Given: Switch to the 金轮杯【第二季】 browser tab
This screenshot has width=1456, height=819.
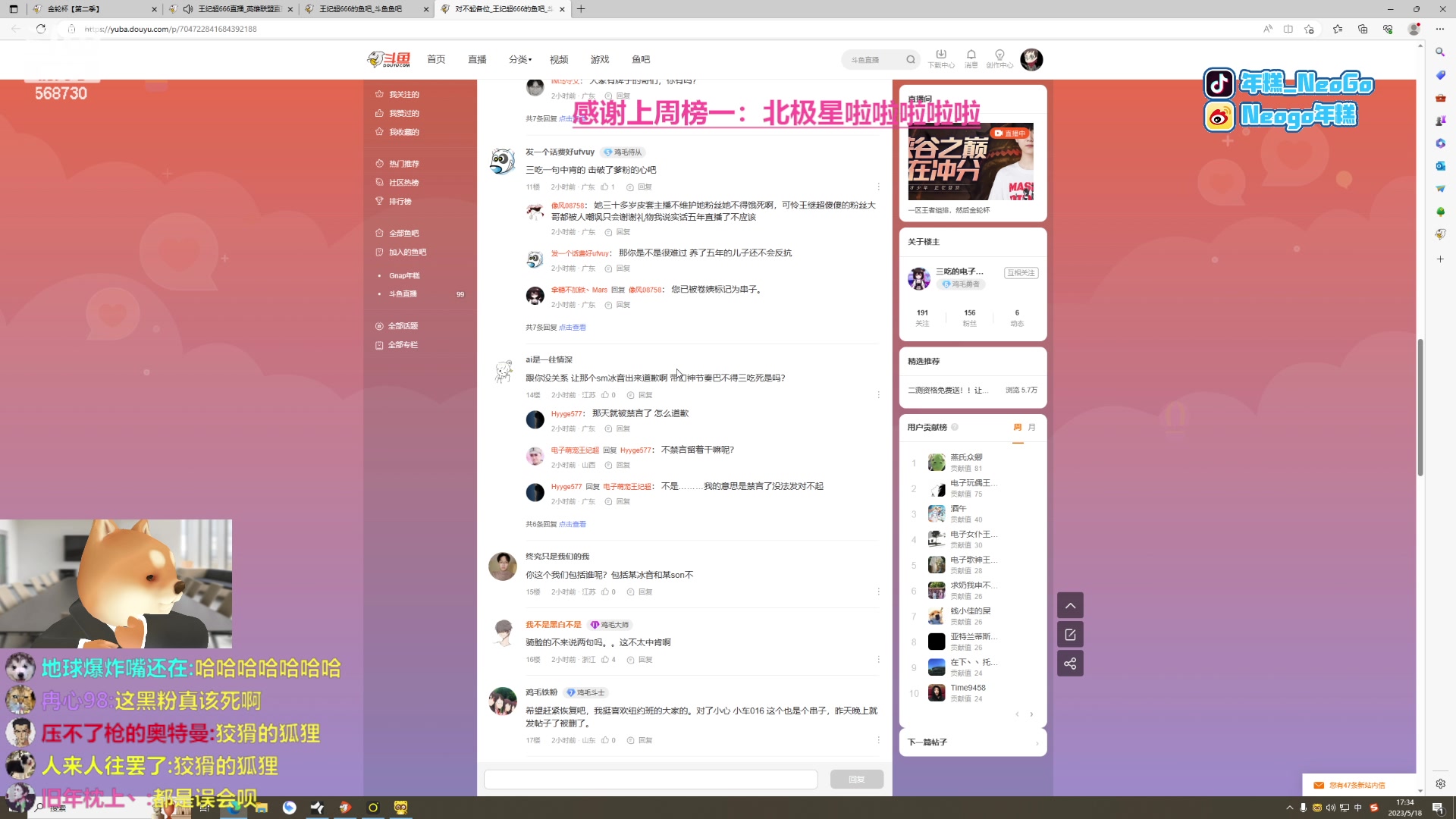Looking at the screenshot, I should (x=94, y=9).
